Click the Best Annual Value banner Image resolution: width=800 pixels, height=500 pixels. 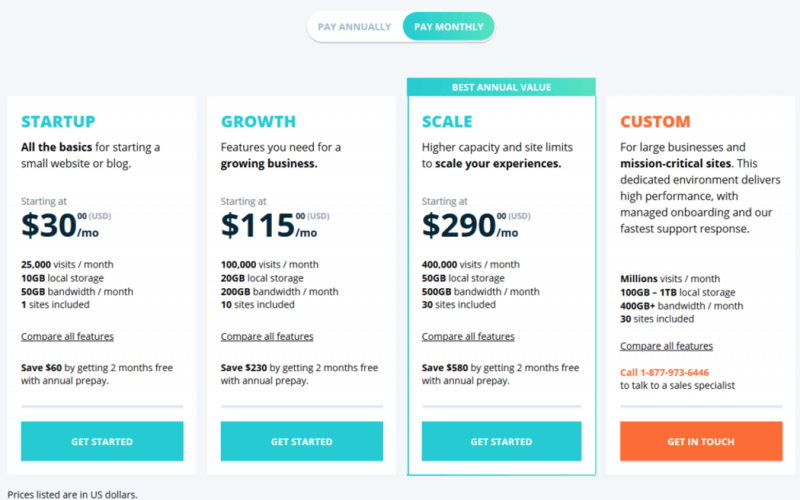point(501,87)
